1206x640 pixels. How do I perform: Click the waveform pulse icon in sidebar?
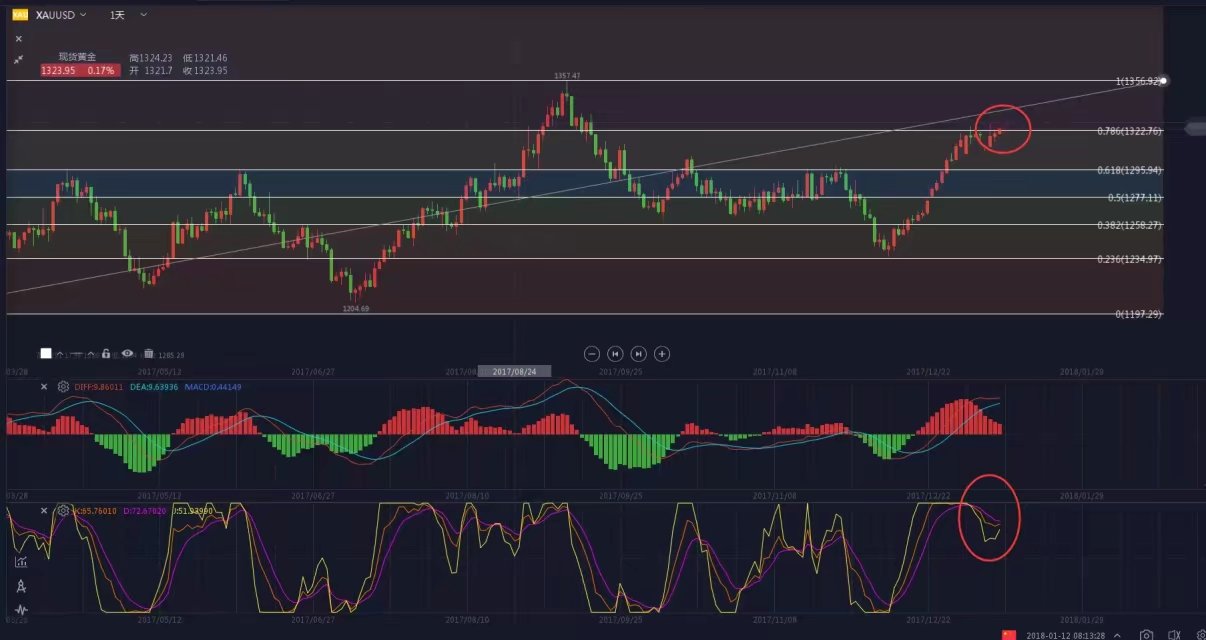[x=21, y=609]
